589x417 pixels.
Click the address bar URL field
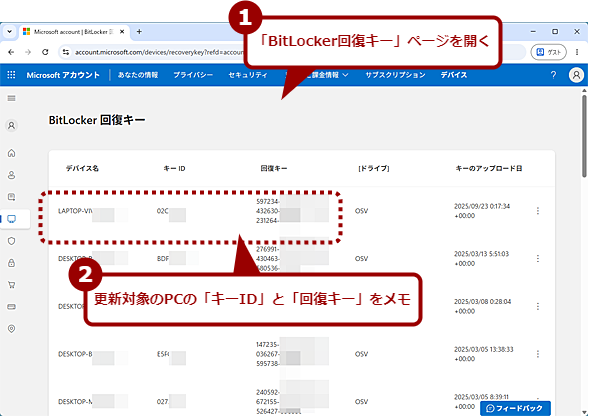tap(158, 52)
